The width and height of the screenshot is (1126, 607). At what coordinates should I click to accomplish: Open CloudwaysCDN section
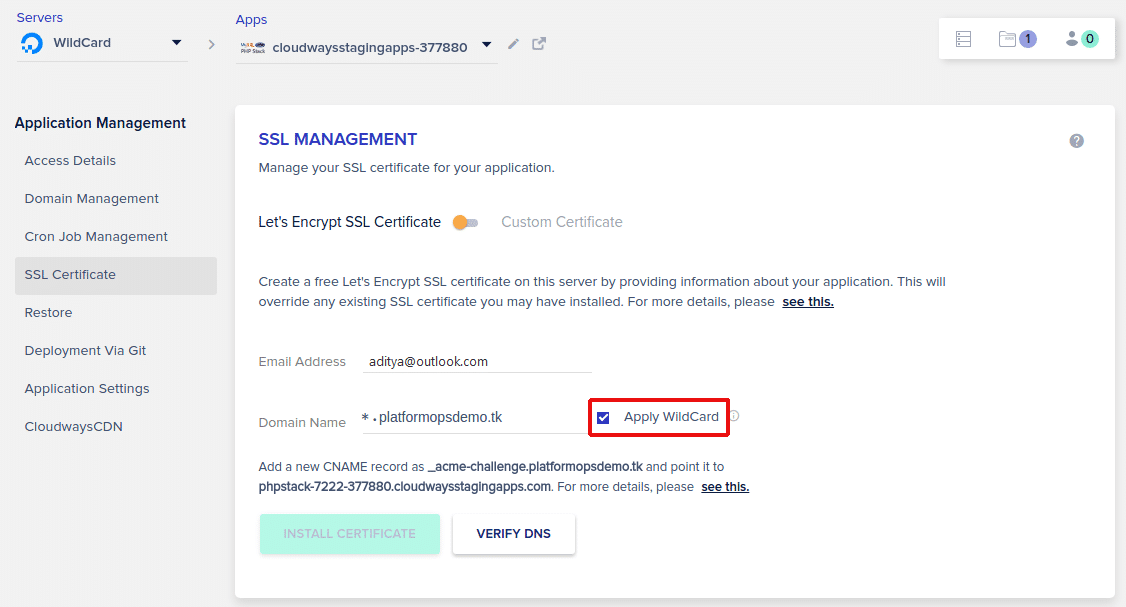click(73, 427)
